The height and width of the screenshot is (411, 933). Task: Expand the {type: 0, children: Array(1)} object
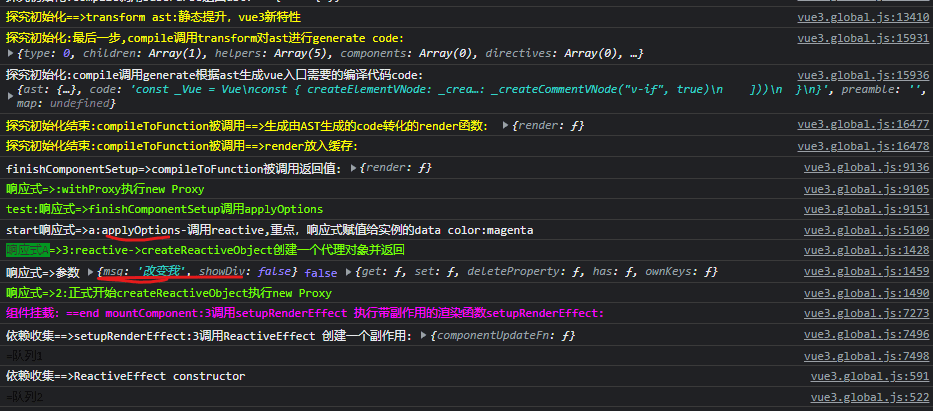point(10,54)
